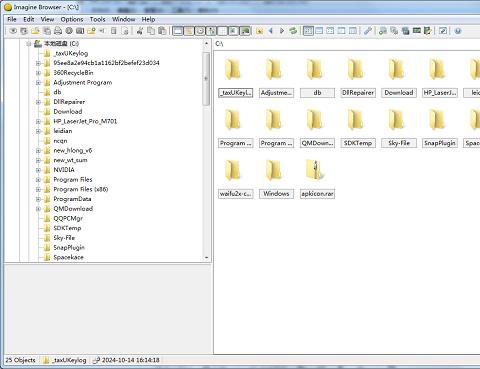Expand the leidian folder node

click(38, 131)
